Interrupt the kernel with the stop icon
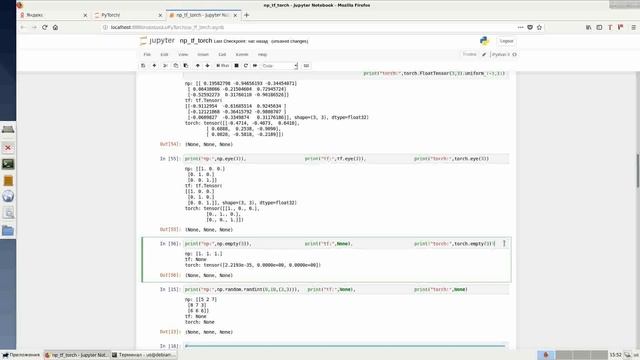 (x=236, y=66)
